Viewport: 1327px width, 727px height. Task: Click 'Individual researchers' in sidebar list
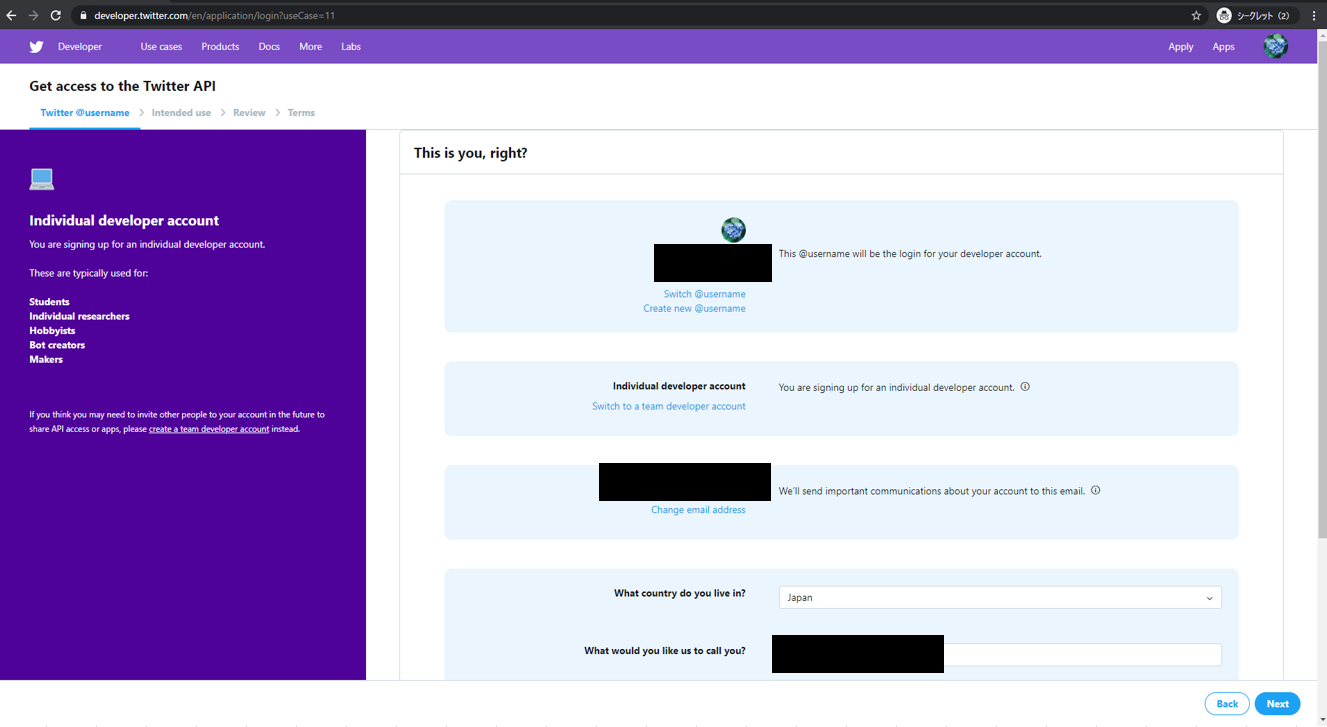pyautogui.click(x=79, y=316)
